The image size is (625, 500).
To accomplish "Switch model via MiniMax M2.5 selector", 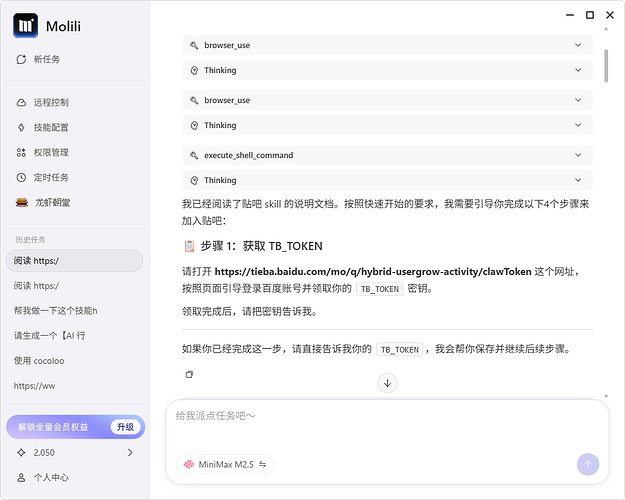I will [x=225, y=465].
